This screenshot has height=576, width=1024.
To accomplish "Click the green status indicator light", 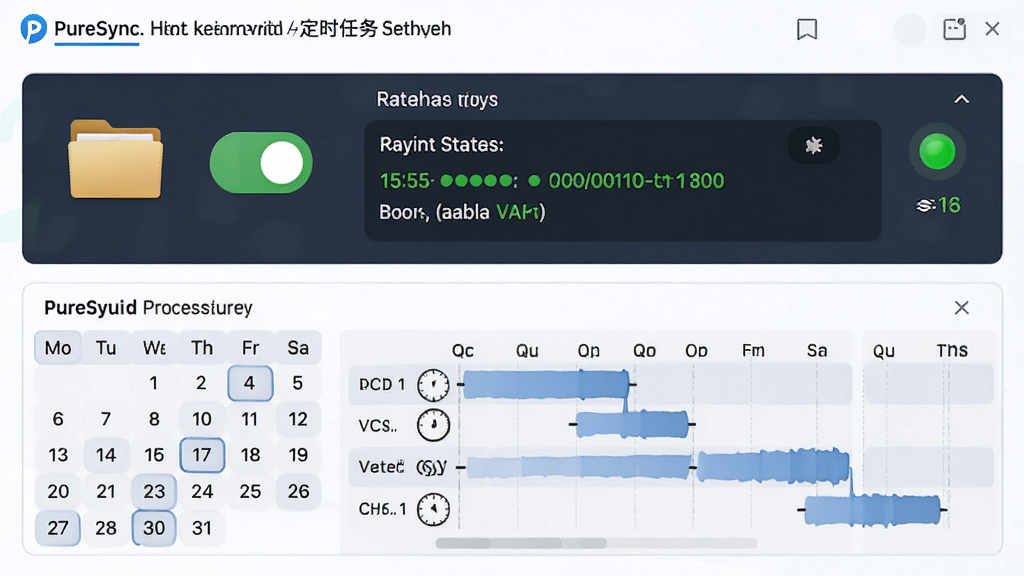I will (937, 152).
